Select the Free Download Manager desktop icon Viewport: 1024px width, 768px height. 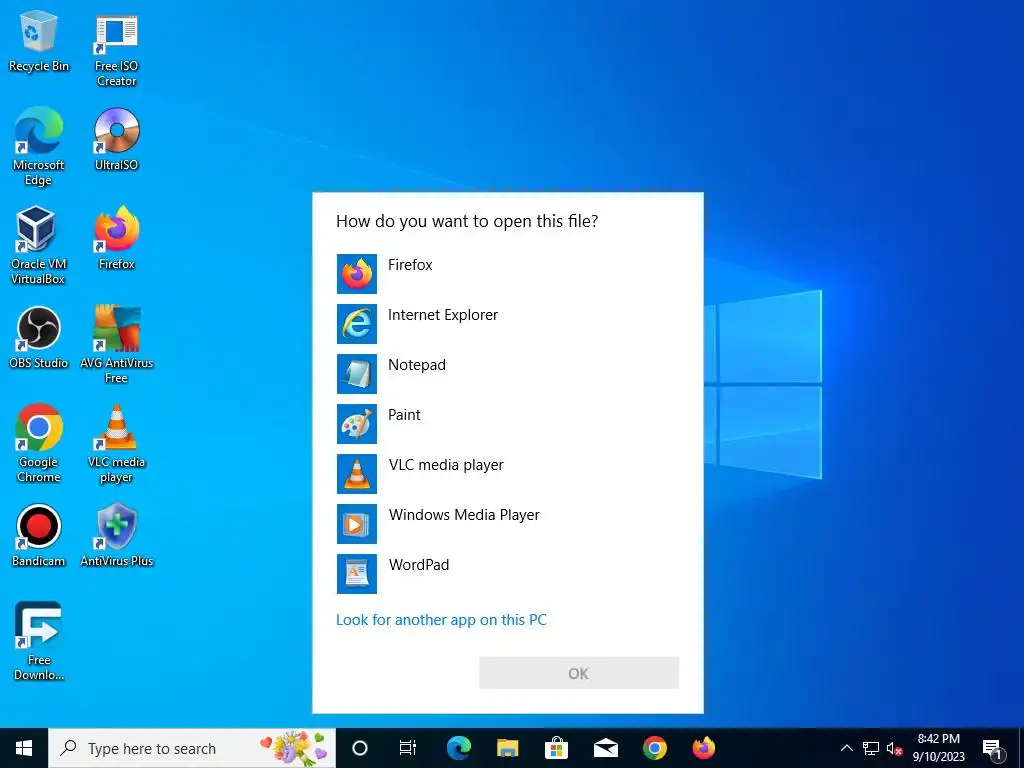(39, 641)
